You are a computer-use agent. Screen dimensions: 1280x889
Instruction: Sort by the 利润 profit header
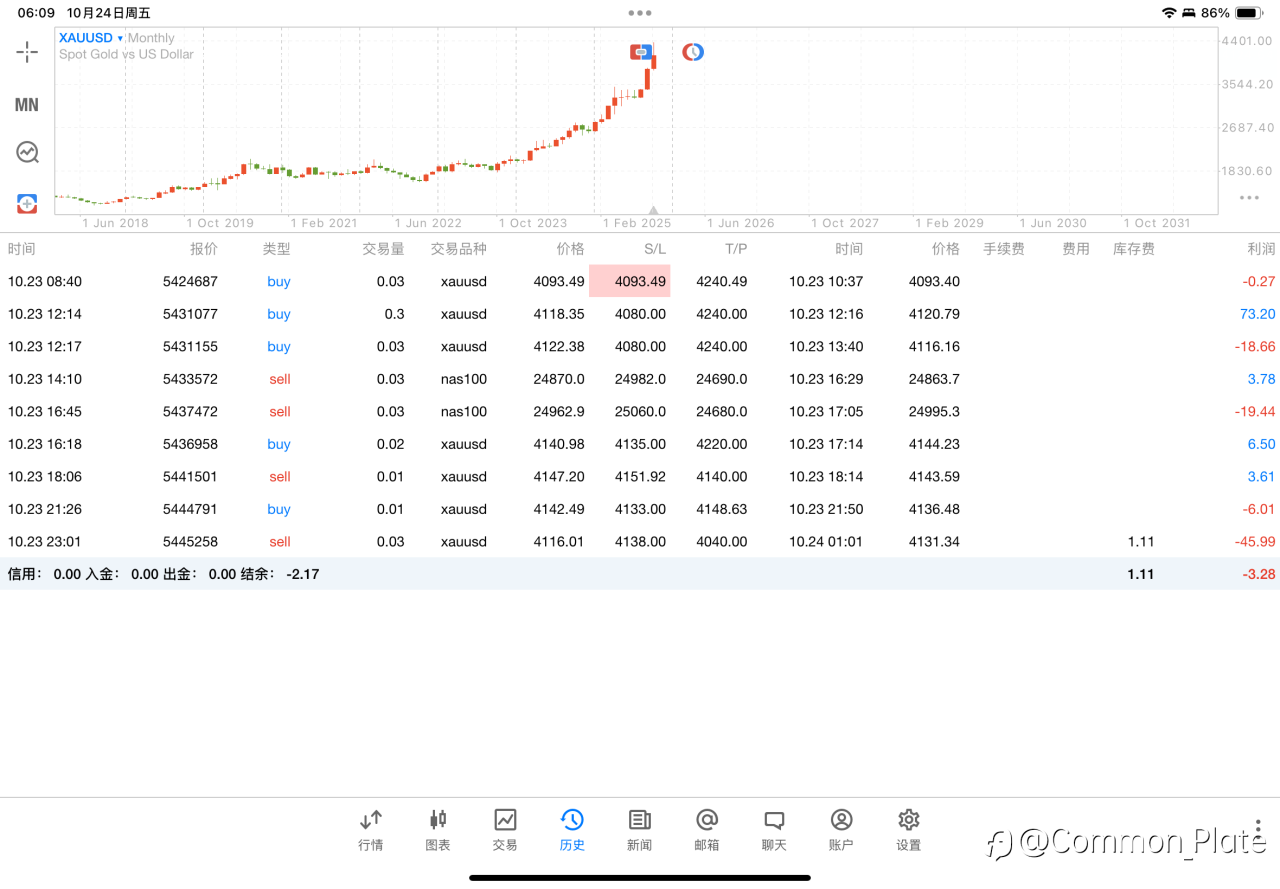(x=1261, y=249)
